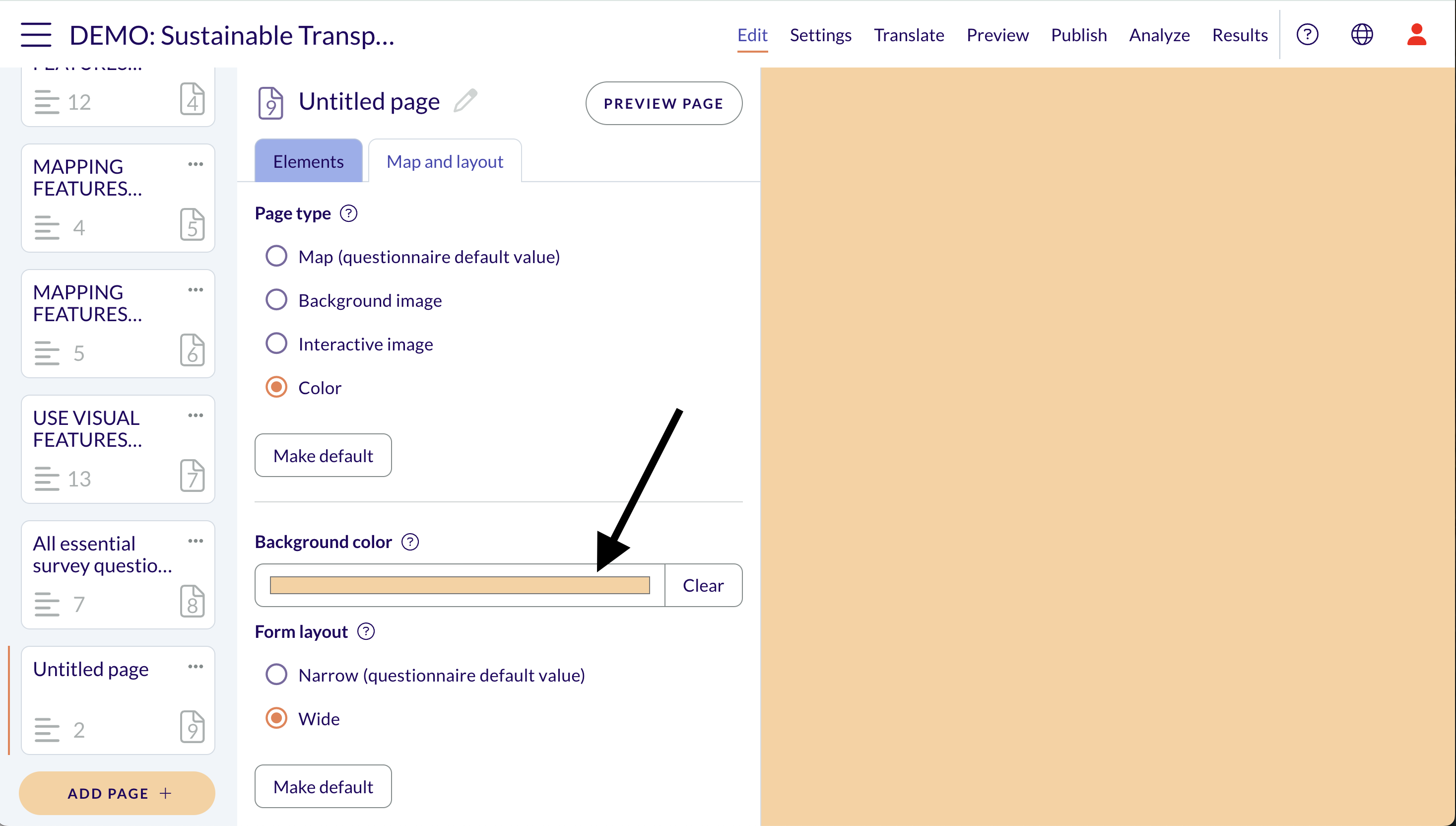This screenshot has height=826, width=1456.
Task: Open options for All essential survey card
Action: (196, 541)
